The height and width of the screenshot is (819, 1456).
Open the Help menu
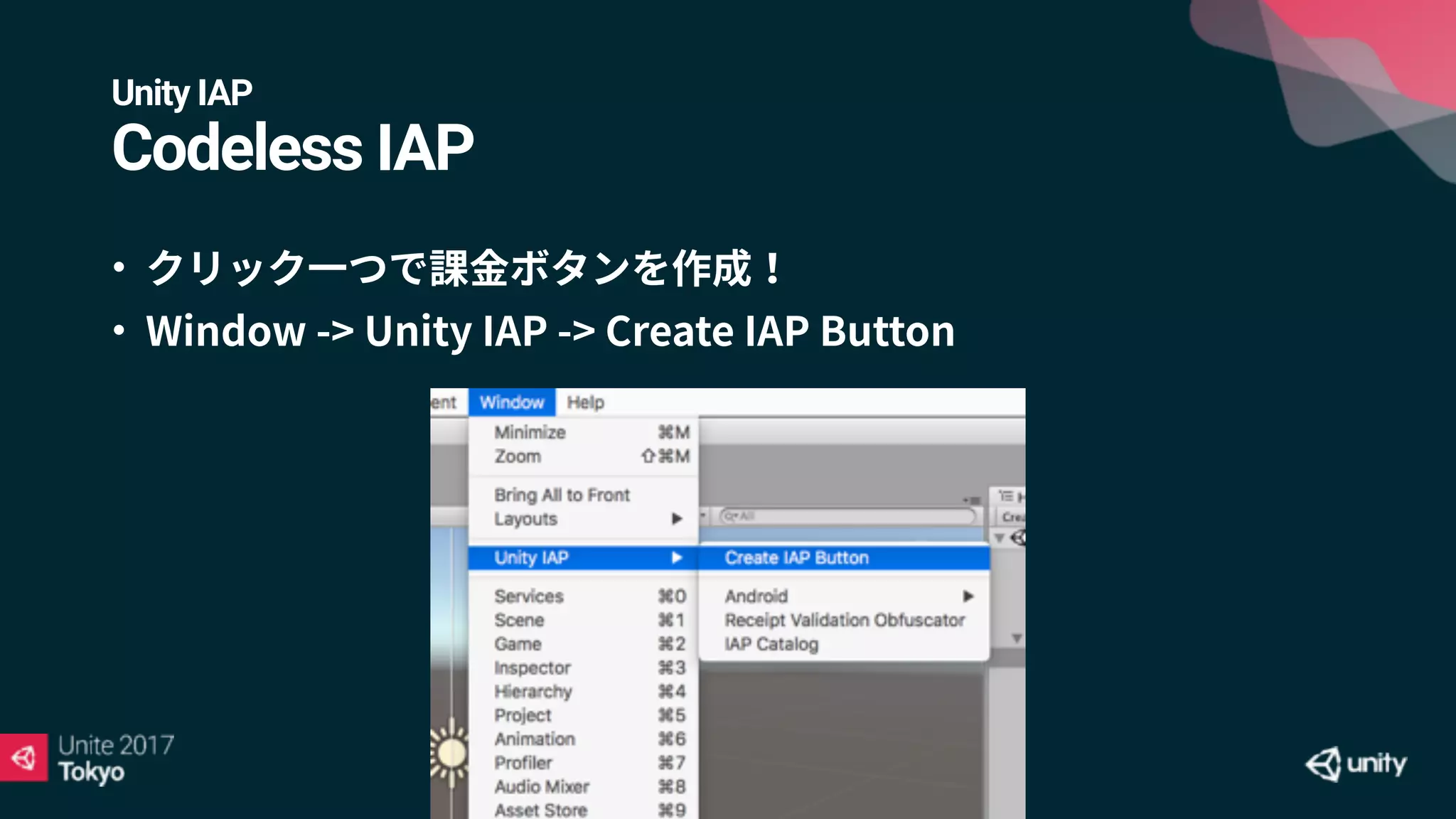(x=585, y=402)
